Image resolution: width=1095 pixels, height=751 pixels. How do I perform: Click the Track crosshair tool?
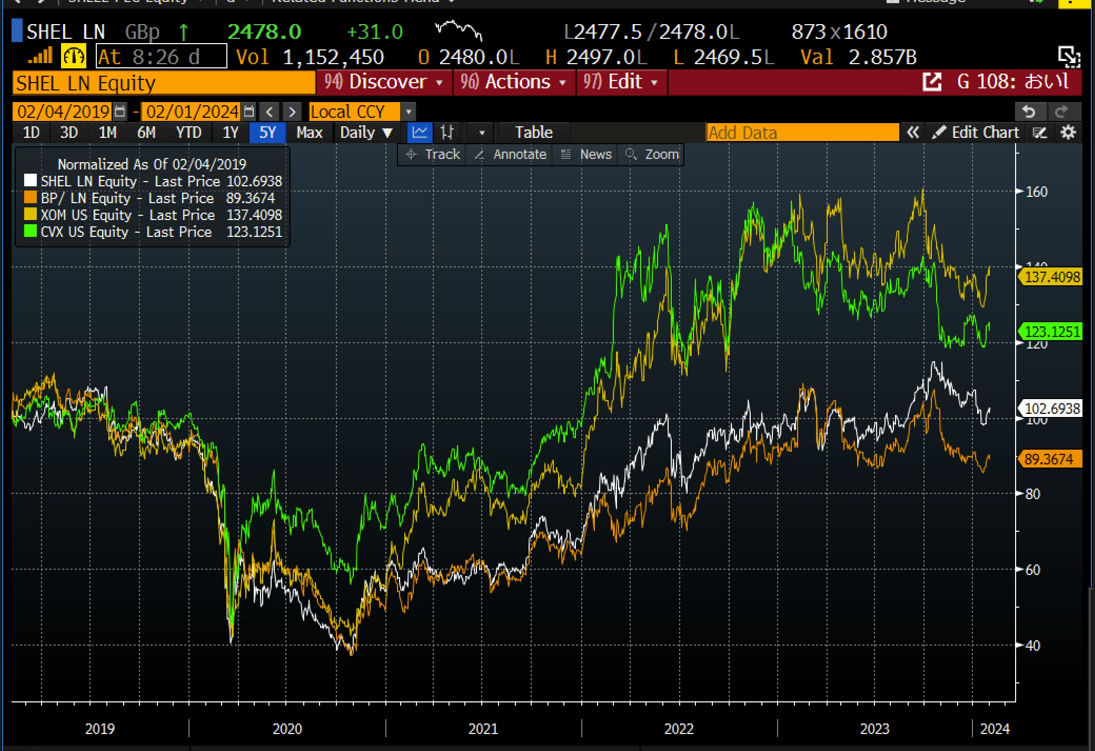click(x=433, y=154)
